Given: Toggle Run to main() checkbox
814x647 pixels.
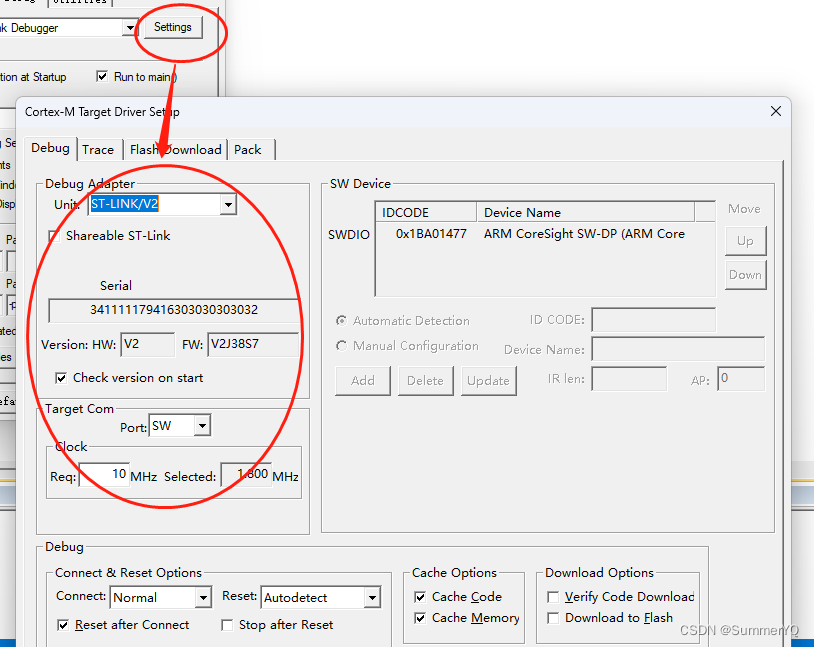Looking at the screenshot, I should pos(102,77).
